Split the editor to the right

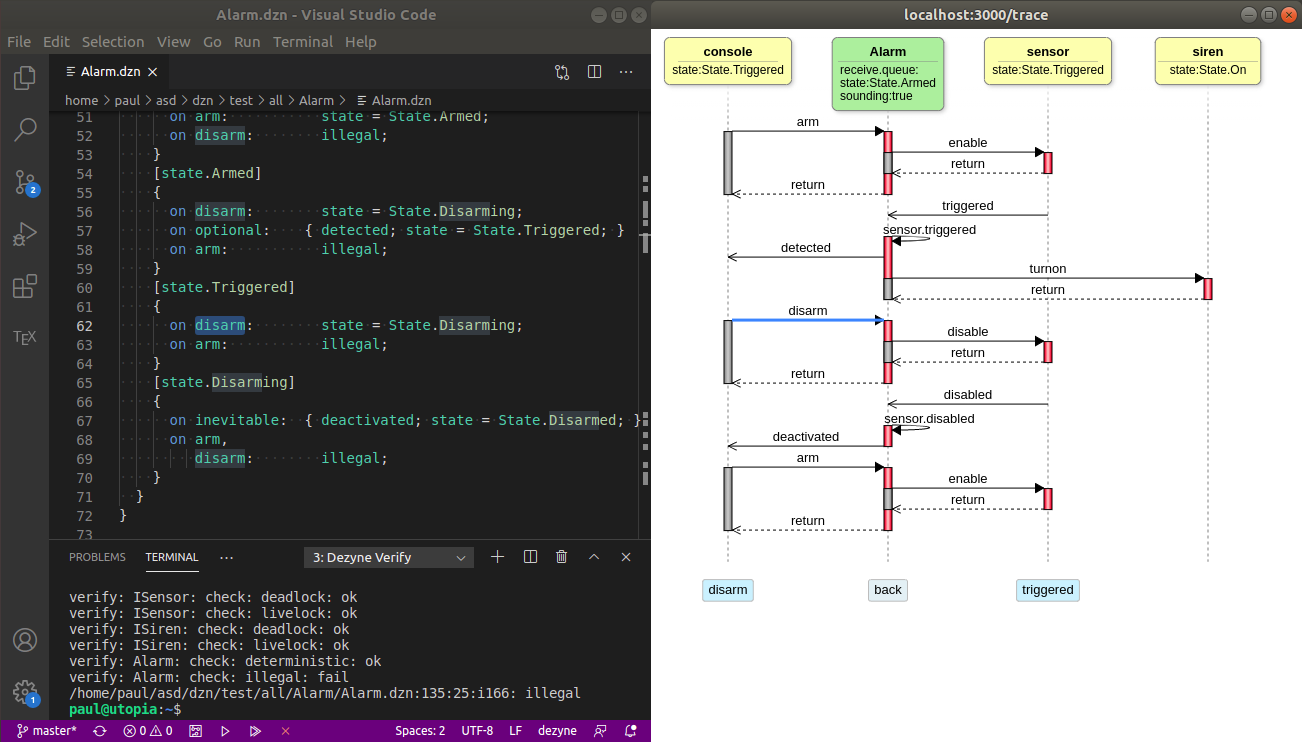[594, 72]
